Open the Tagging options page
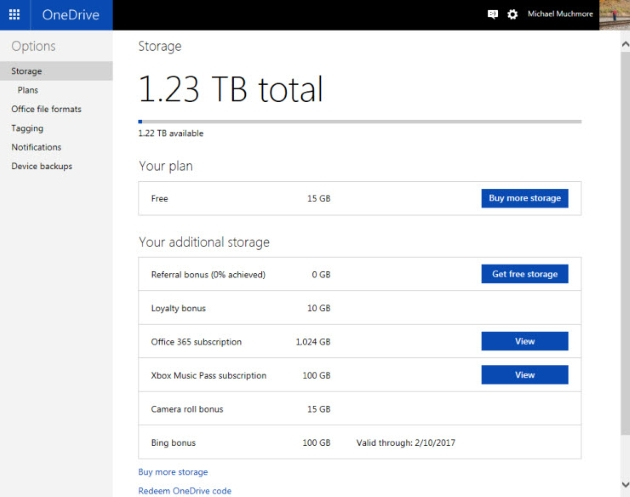This screenshot has width=630, height=497. click(27, 128)
